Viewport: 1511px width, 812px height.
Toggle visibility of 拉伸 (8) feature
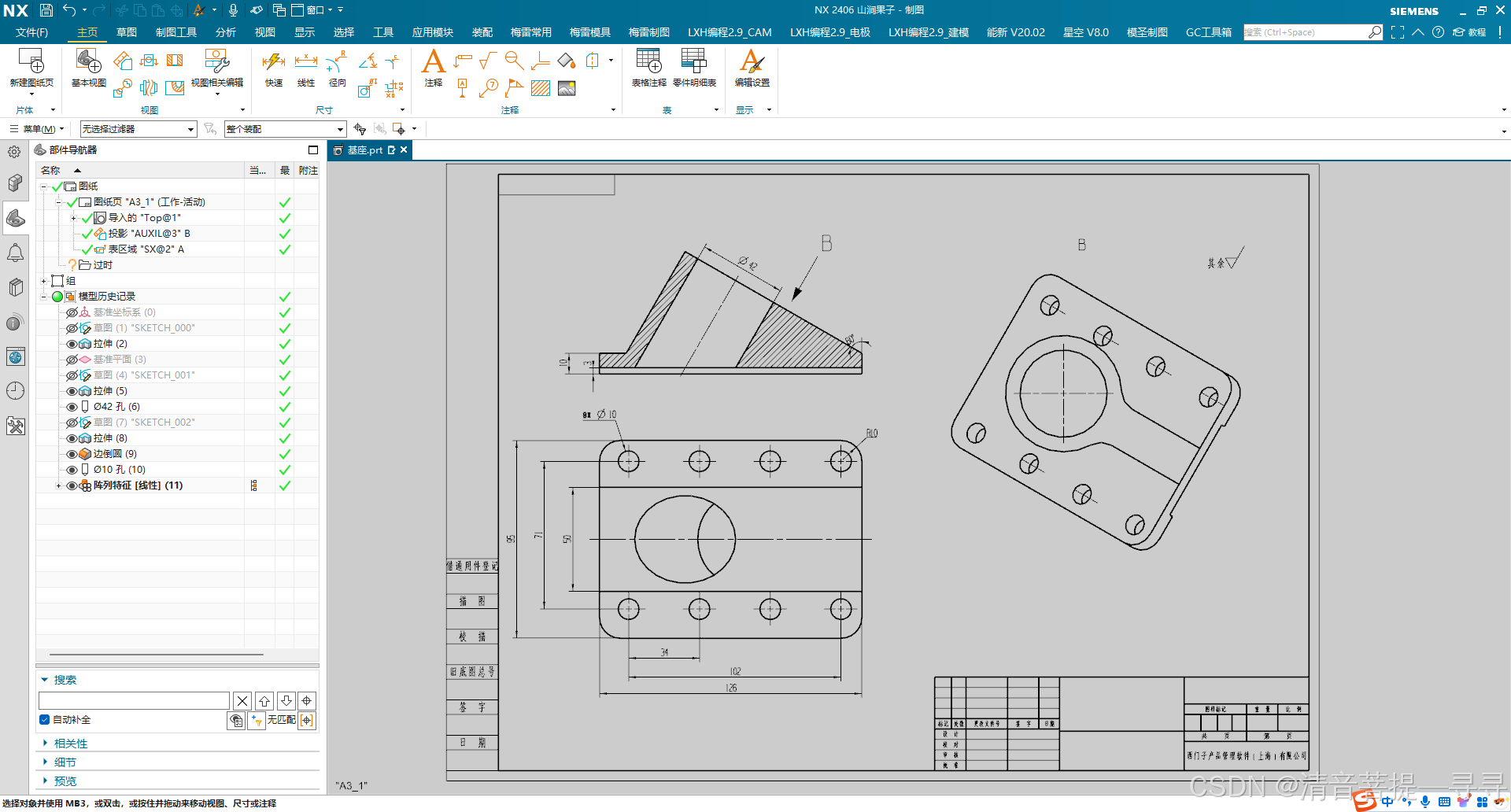[x=72, y=438]
